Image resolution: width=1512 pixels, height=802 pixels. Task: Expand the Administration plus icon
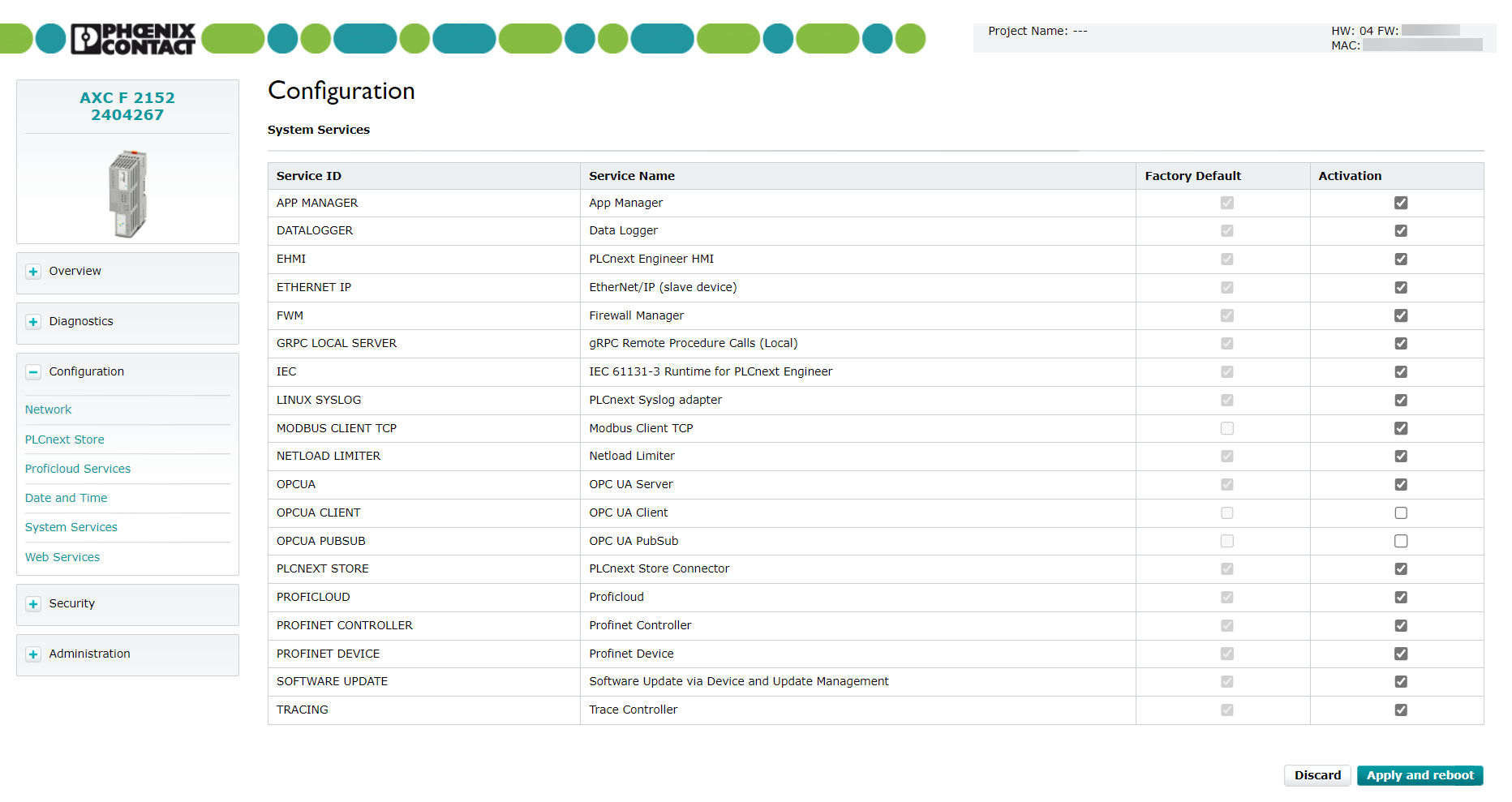33,654
